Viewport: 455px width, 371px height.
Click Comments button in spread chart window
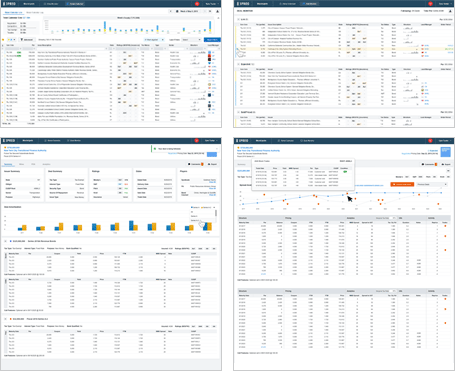pos(429,164)
